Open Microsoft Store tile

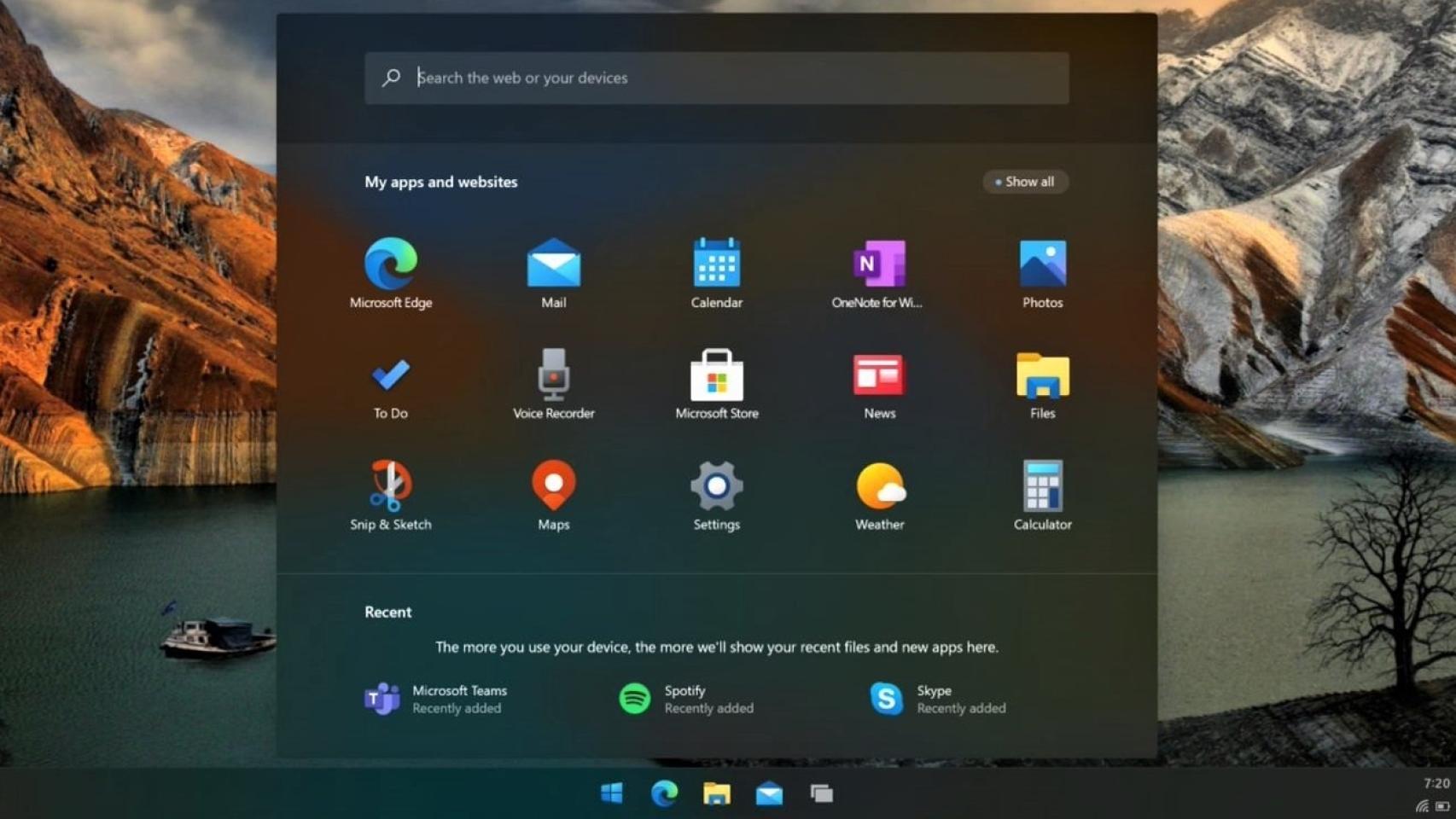(x=717, y=384)
